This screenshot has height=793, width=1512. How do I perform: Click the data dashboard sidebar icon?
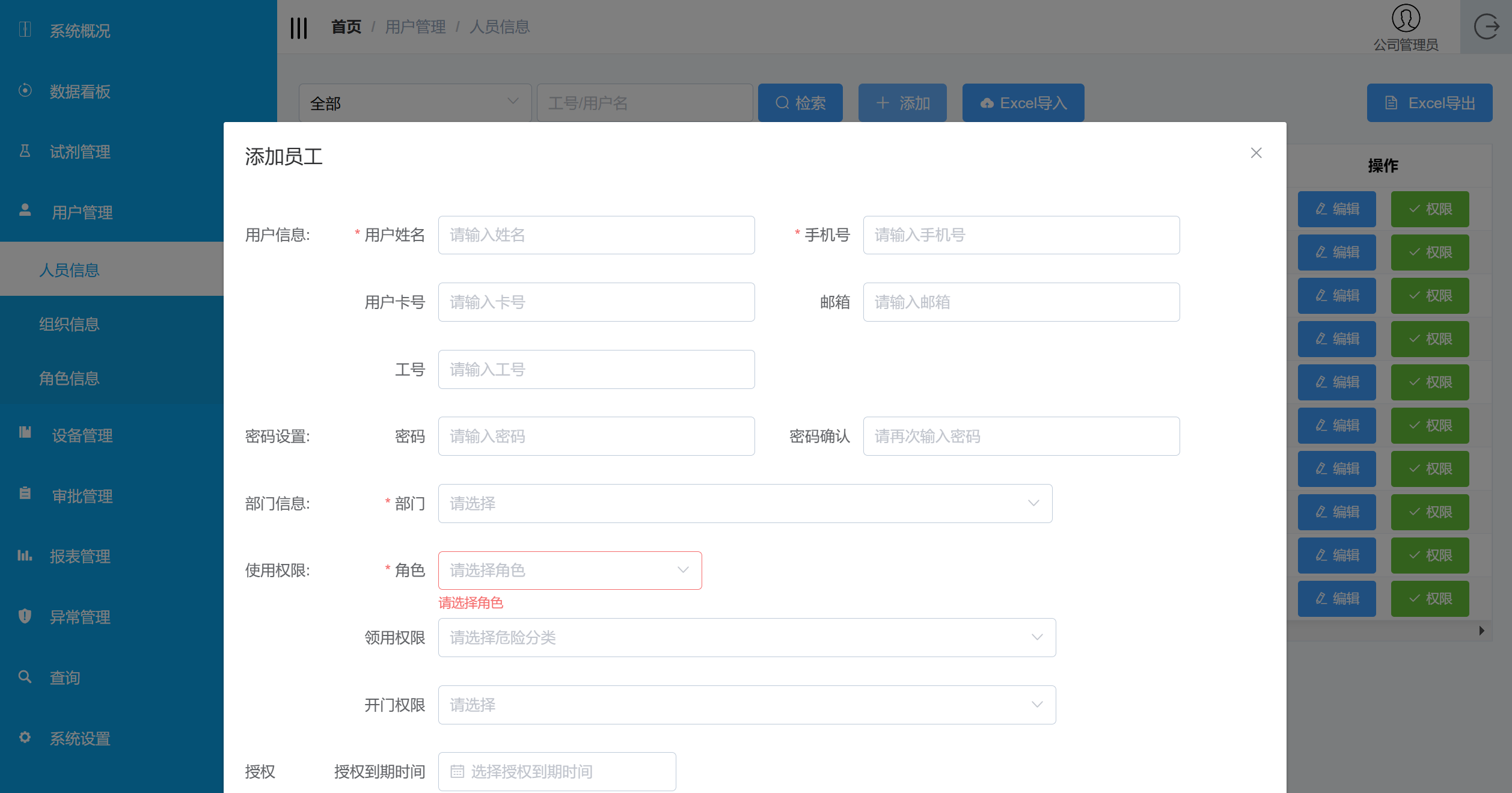[25, 90]
